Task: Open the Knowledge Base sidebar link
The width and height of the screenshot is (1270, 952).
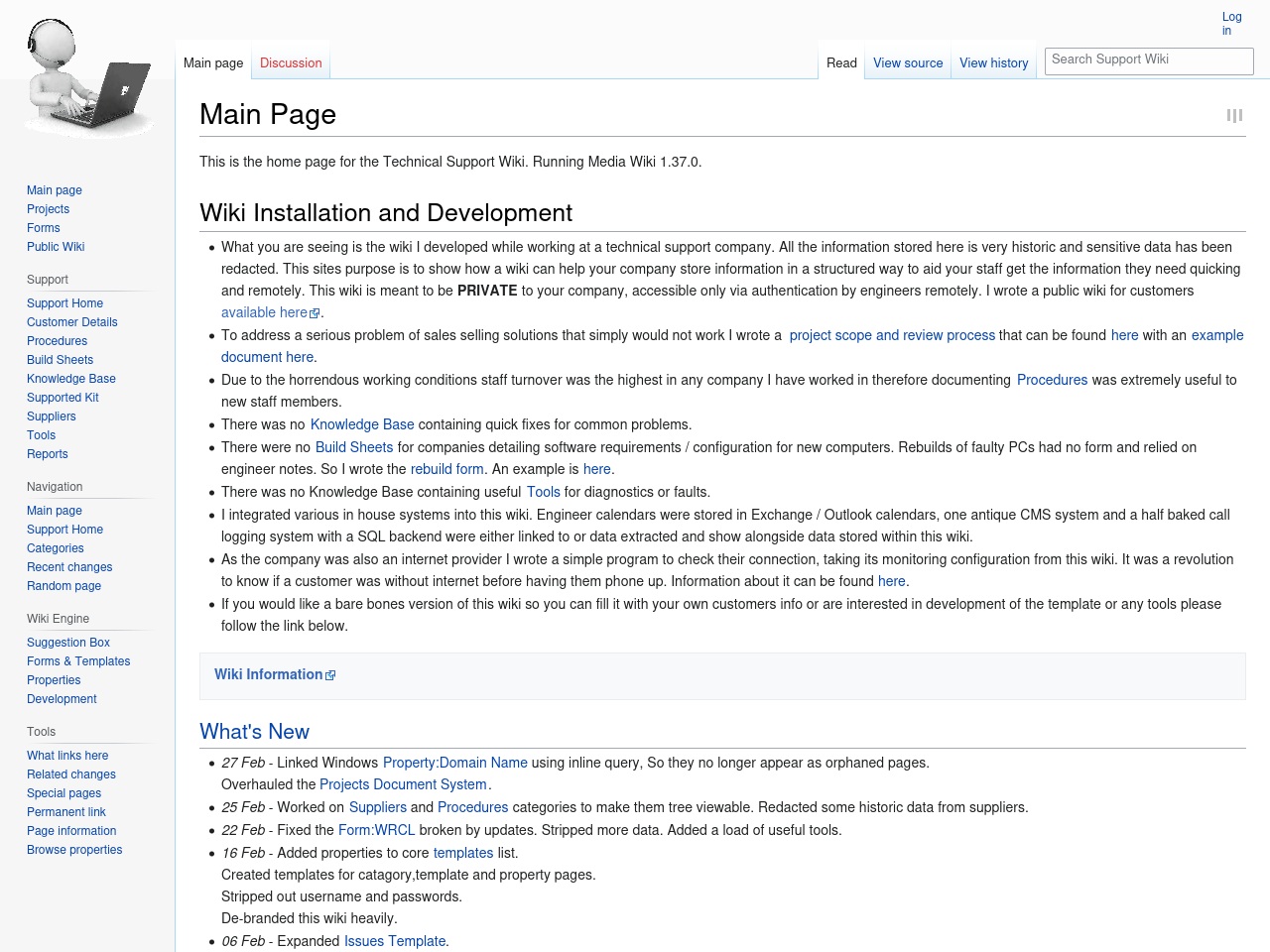Action: click(x=71, y=379)
